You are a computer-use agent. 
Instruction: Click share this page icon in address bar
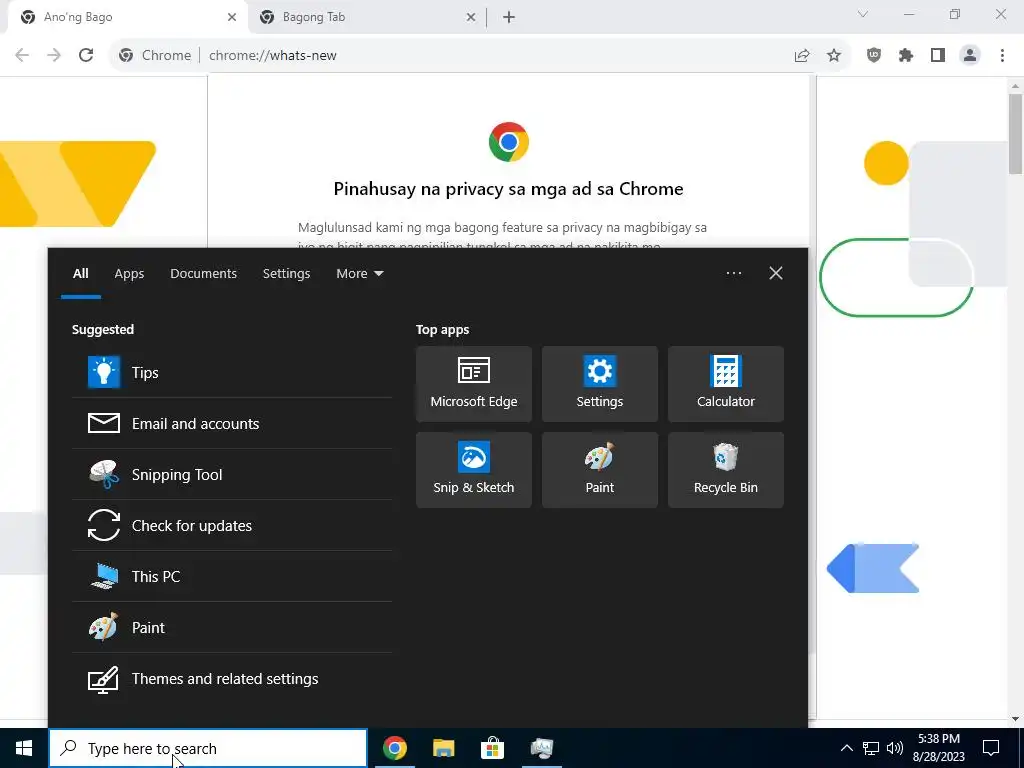point(802,56)
